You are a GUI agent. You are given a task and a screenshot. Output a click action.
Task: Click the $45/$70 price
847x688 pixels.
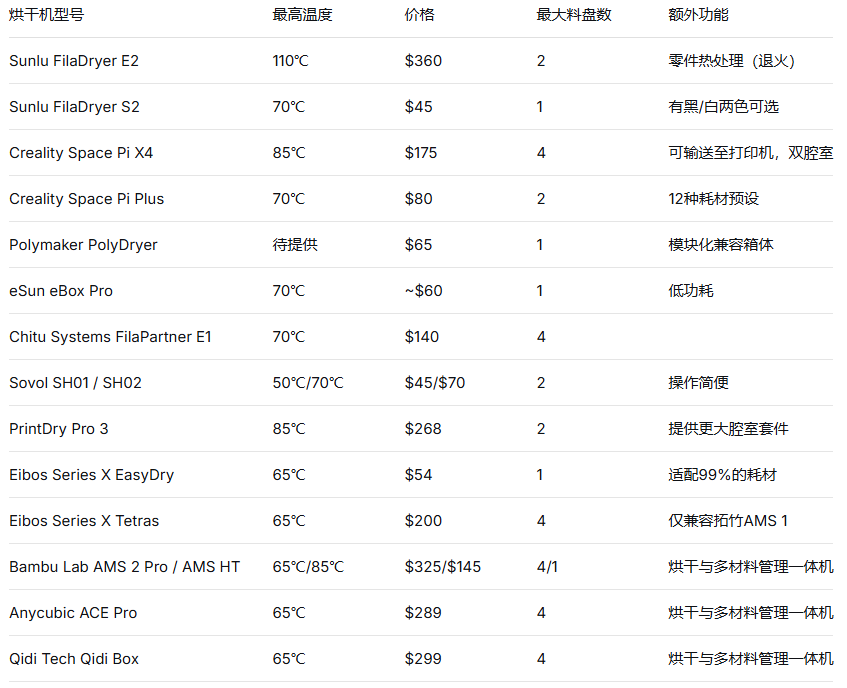click(x=435, y=383)
